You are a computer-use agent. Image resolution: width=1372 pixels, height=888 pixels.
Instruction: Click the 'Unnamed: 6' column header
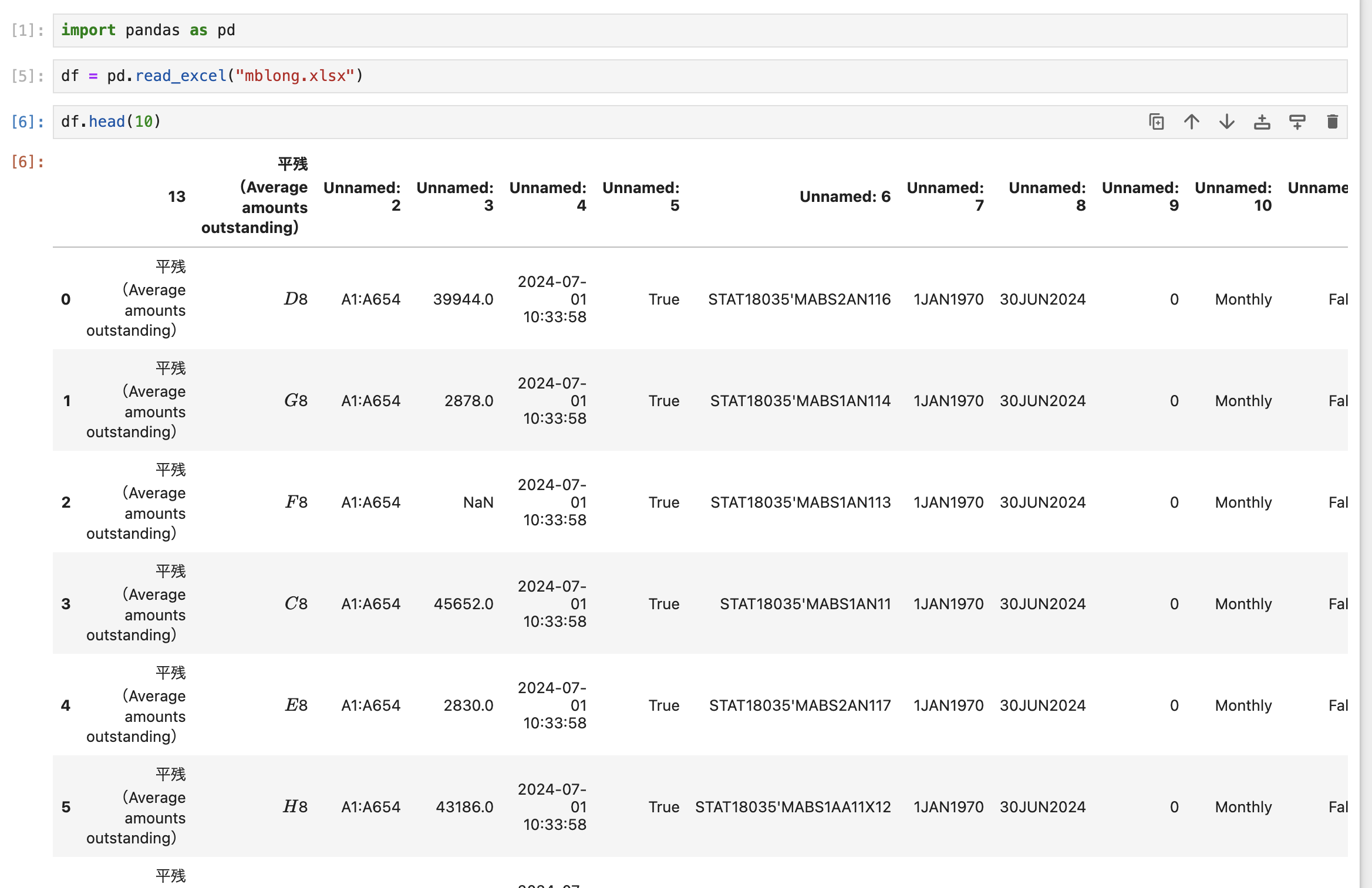click(x=844, y=197)
